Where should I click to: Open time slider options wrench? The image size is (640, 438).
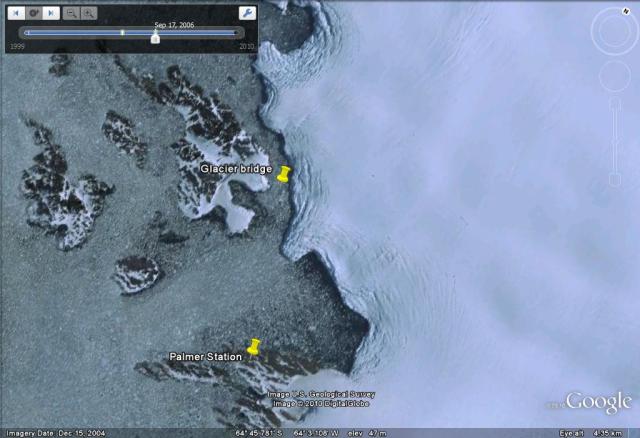pyautogui.click(x=246, y=13)
